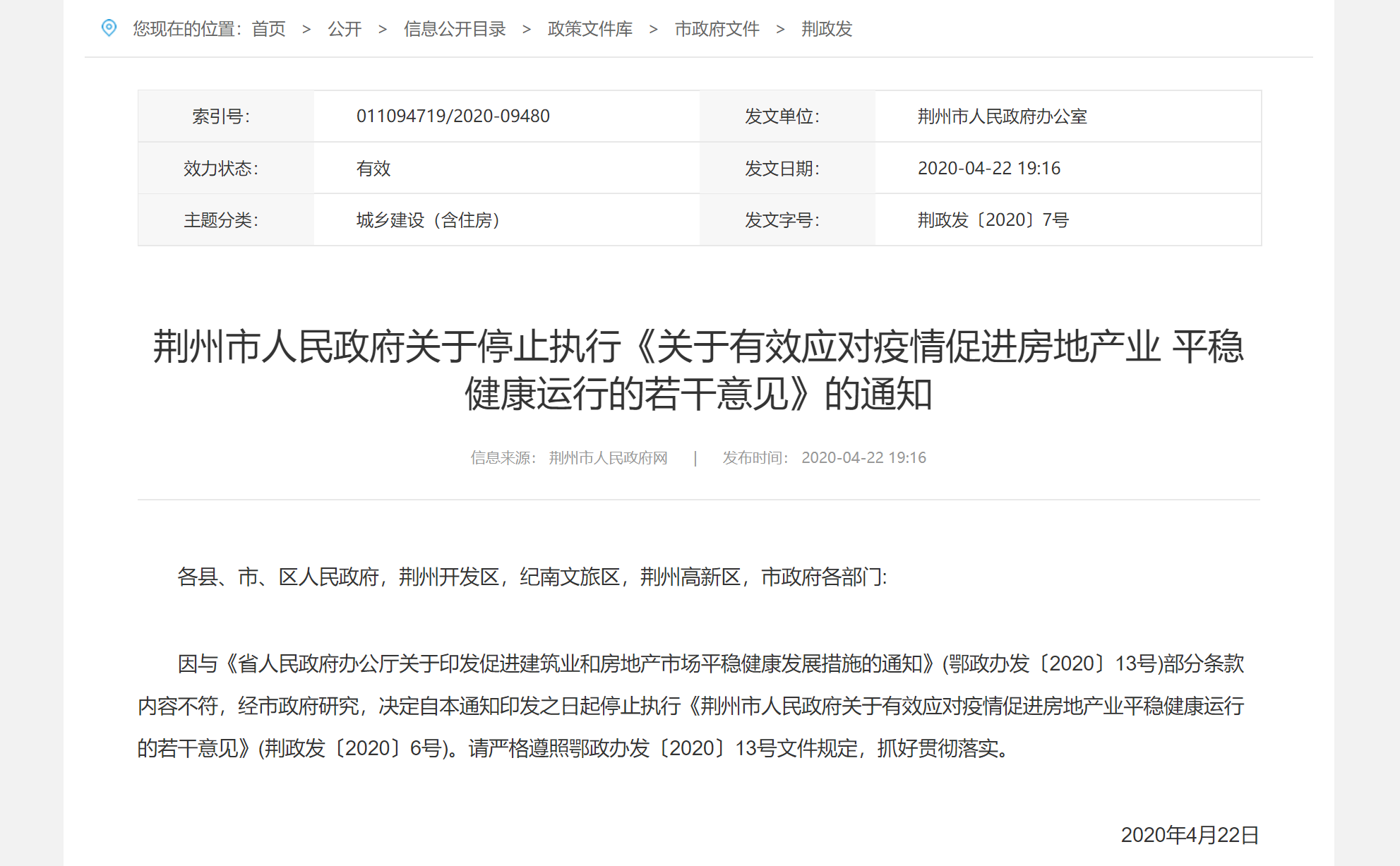Click the location pin icon in breadcrumb
Image resolution: width=1400 pixels, height=866 pixels.
click(x=109, y=28)
